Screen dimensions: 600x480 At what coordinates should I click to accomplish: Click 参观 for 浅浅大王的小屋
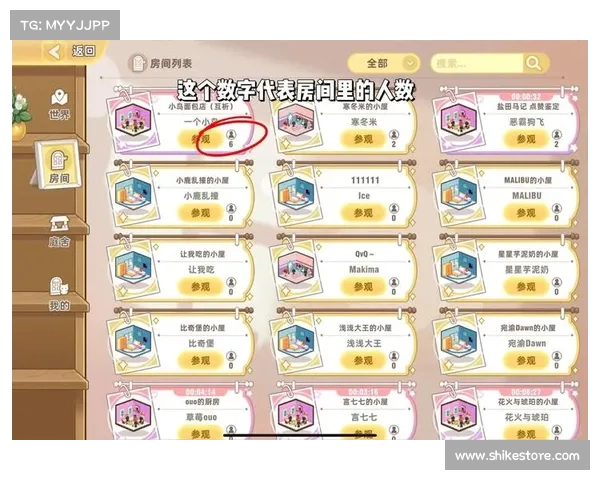click(363, 360)
